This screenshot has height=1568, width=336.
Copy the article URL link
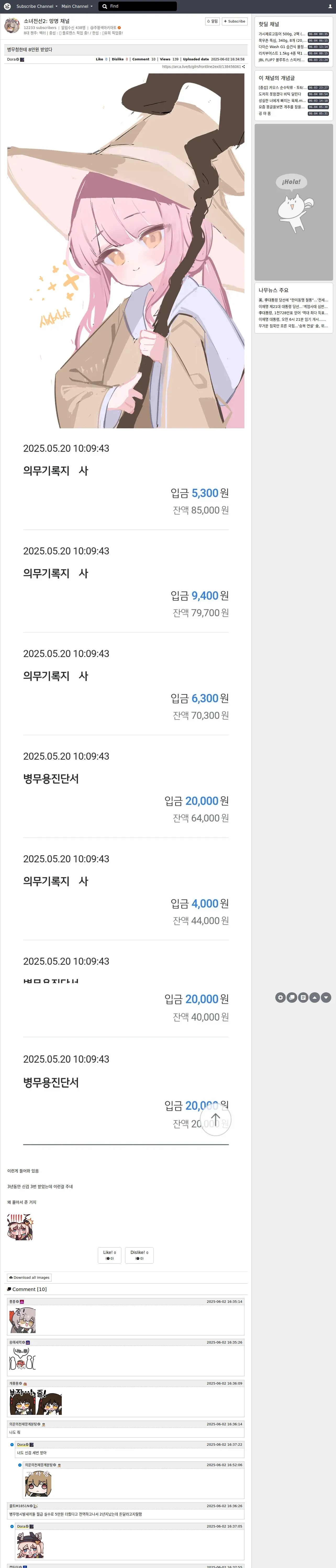click(203, 67)
